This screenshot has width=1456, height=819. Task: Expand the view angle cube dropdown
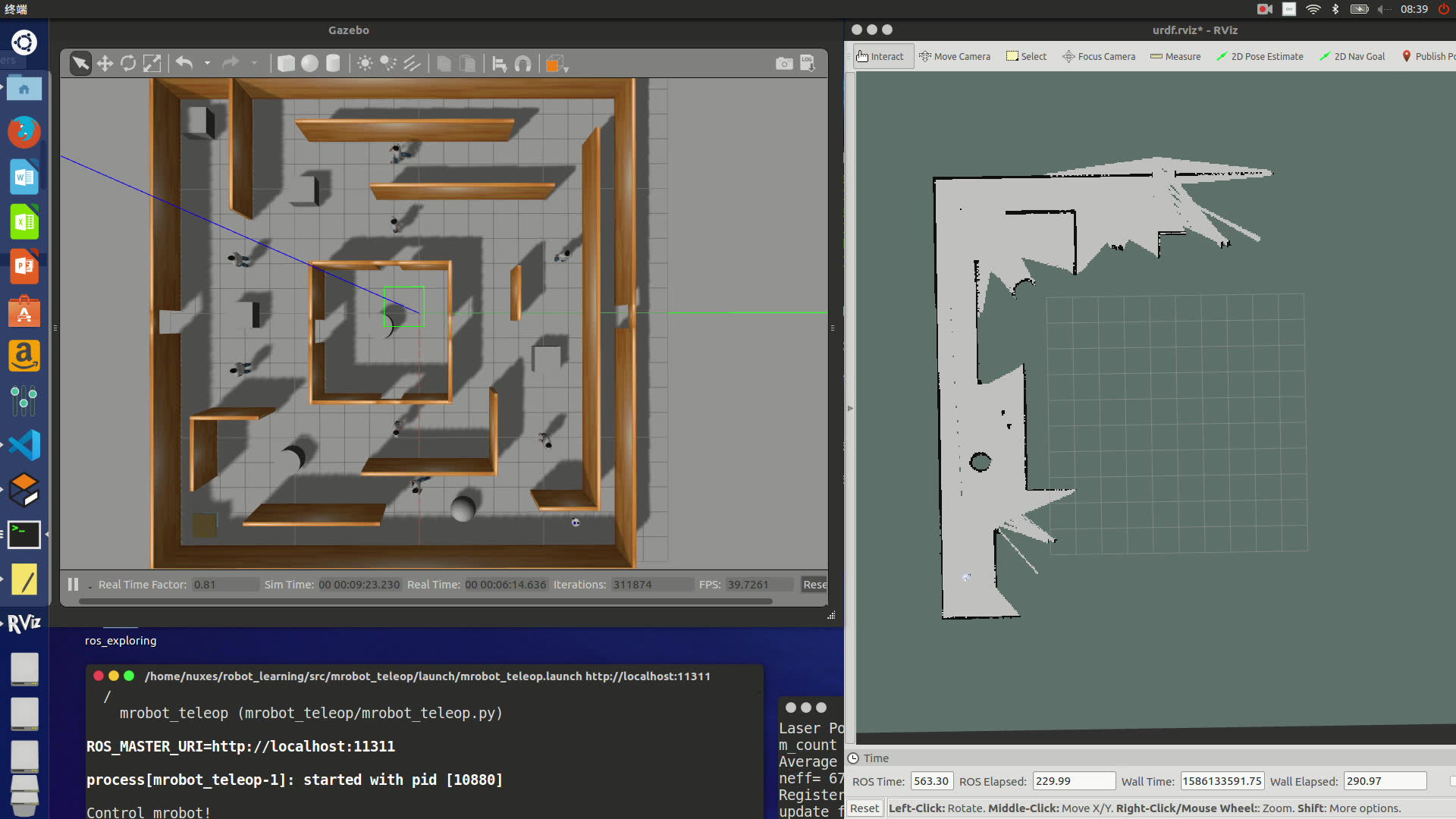[x=557, y=64]
